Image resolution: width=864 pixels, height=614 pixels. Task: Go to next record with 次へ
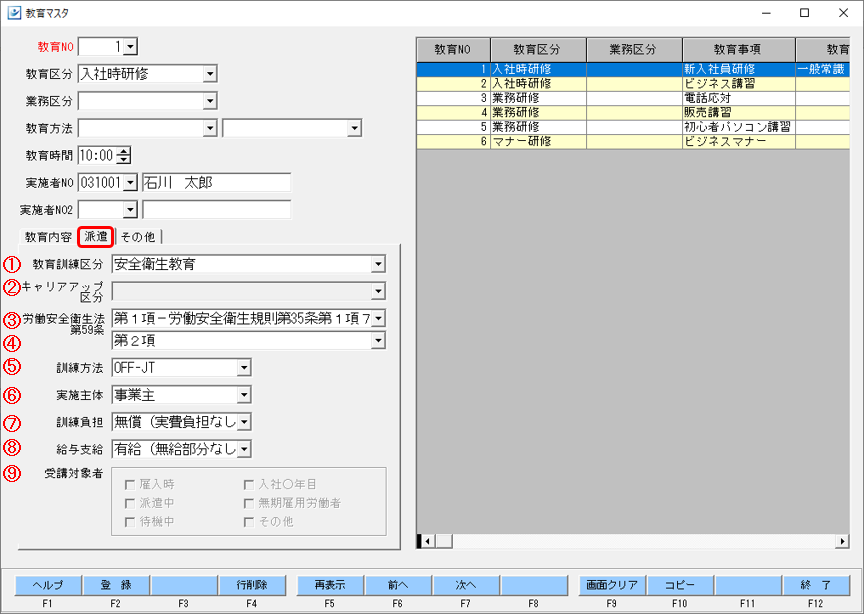(x=466, y=585)
